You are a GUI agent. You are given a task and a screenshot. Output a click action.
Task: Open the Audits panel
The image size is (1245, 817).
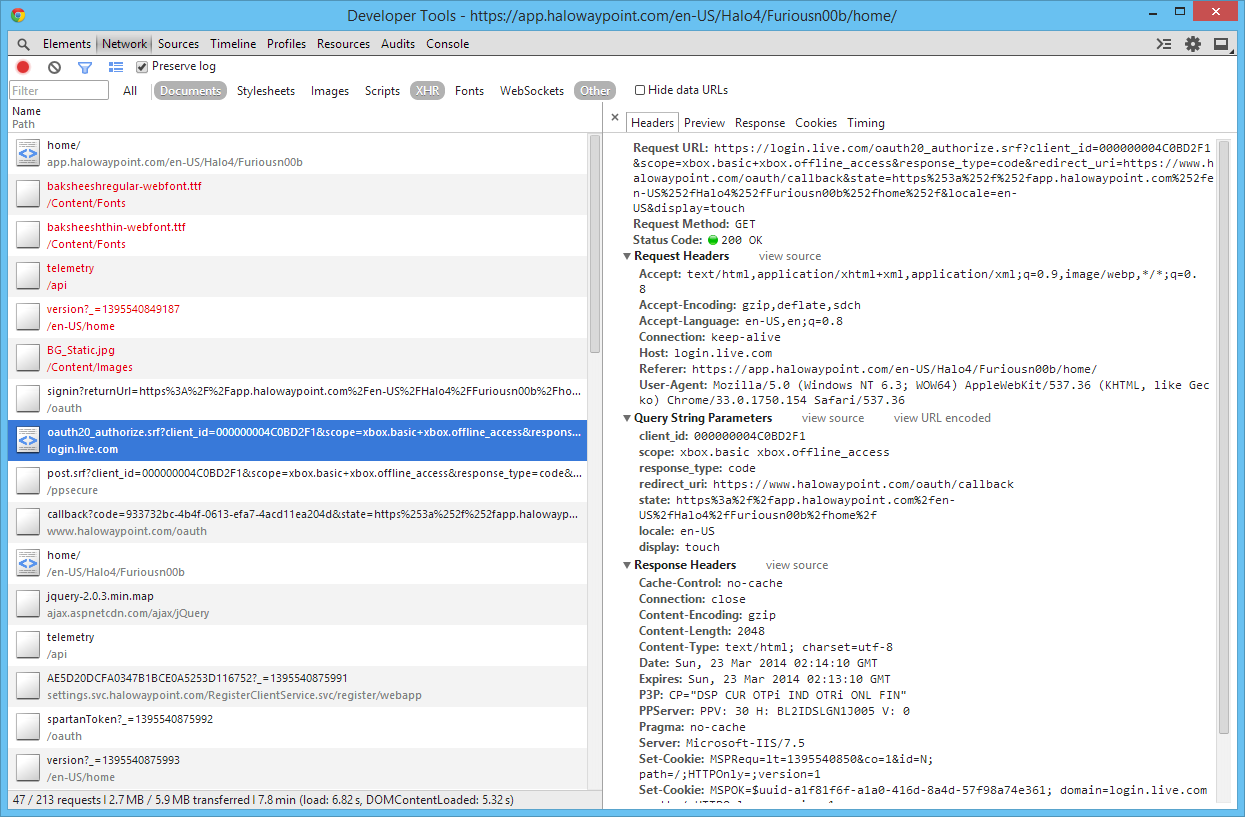pos(398,44)
